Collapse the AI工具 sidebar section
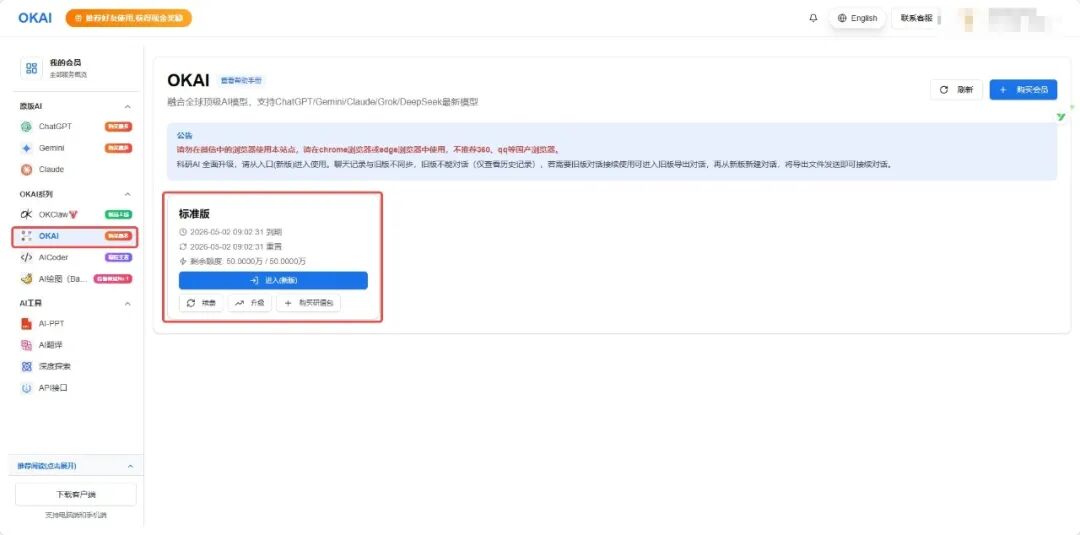The height and width of the screenshot is (535, 1080). (x=127, y=303)
